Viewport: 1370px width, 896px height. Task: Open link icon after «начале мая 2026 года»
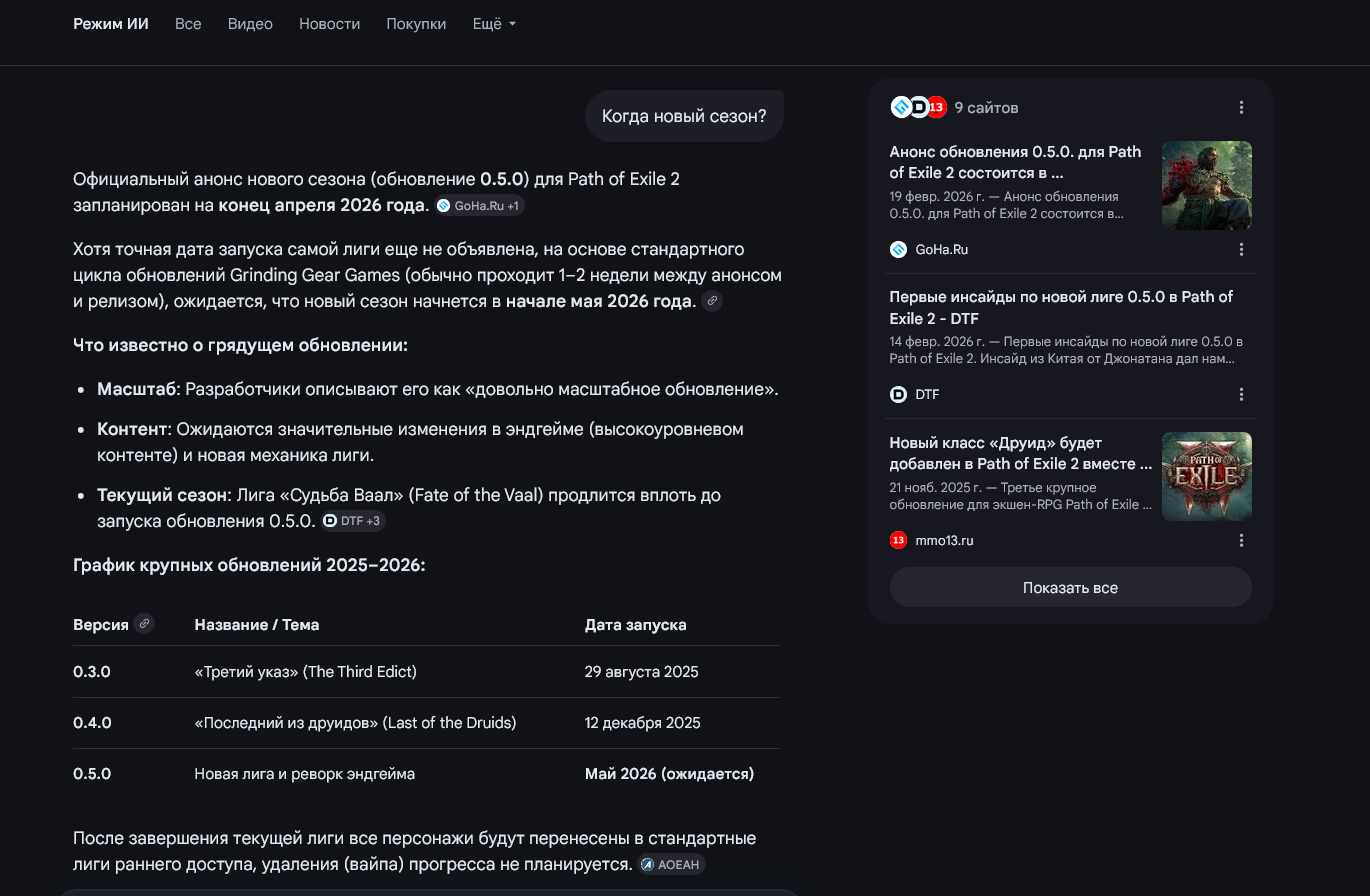(712, 301)
